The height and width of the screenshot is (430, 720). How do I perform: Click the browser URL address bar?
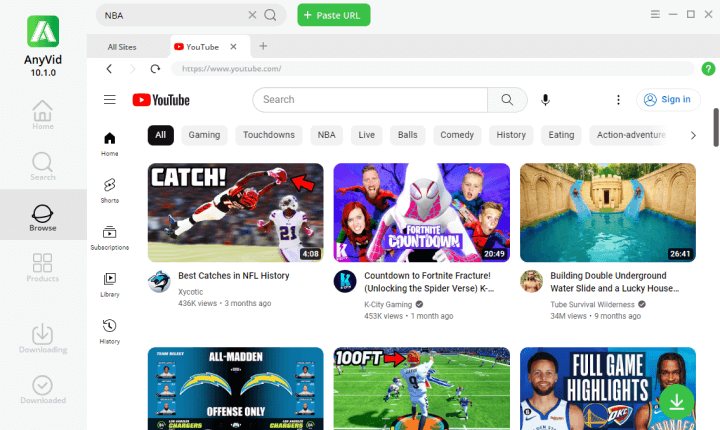pos(433,69)
